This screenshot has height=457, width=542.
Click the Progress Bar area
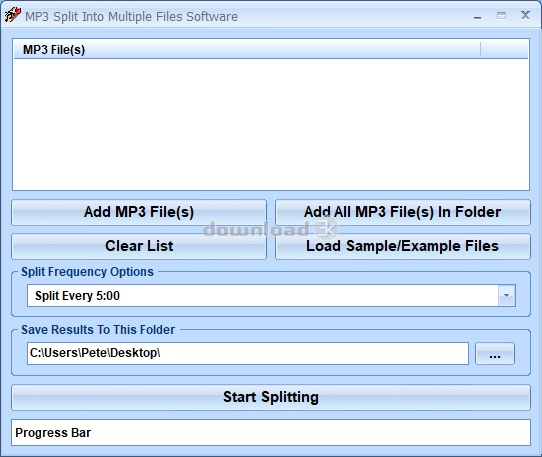(x=271, y=432)
